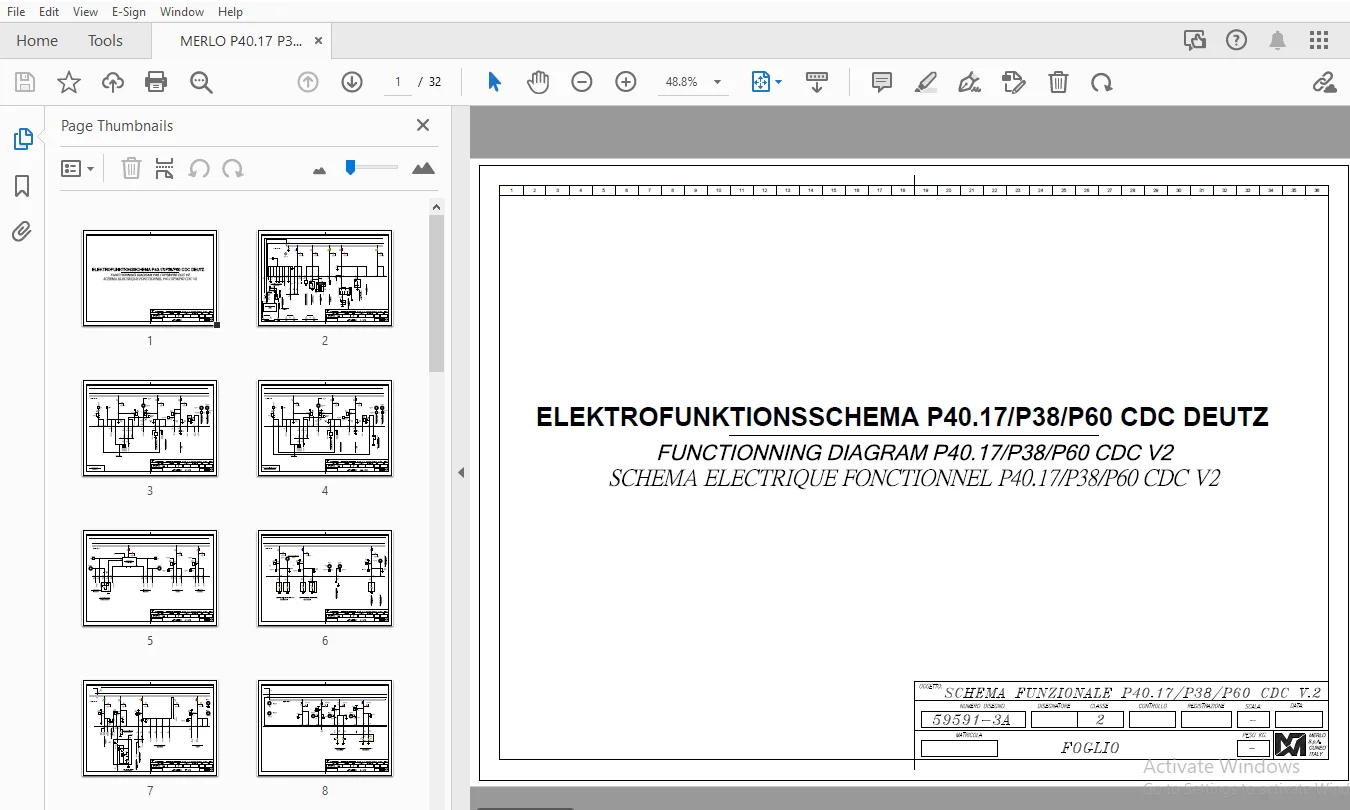Bookmark the file with the star icon
Image resolution: width=1350 pixels, height=810 pixels.
coord(69,82)
